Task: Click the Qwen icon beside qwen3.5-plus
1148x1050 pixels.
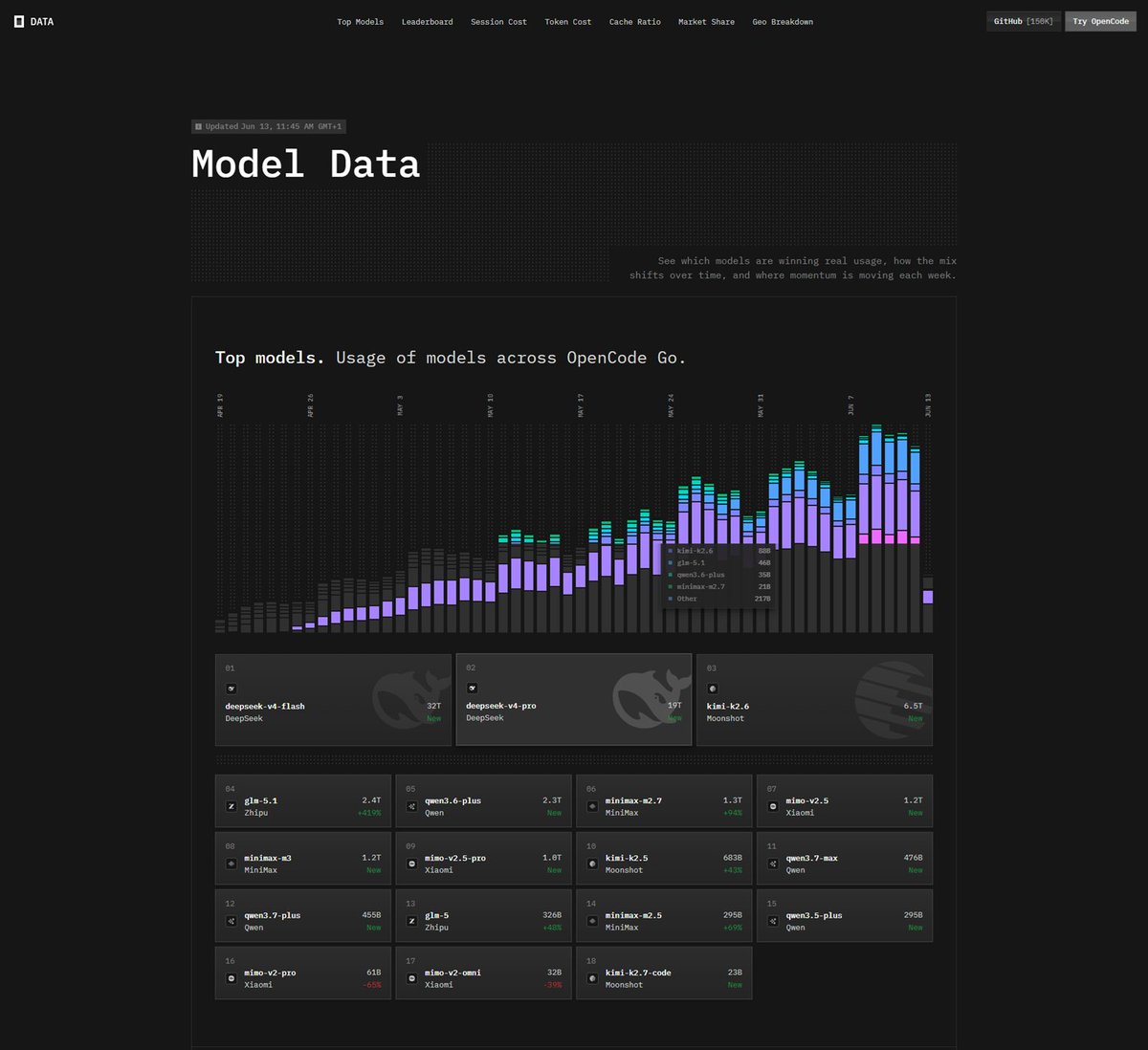Action: pyautogui.click(x=773, y=921)
